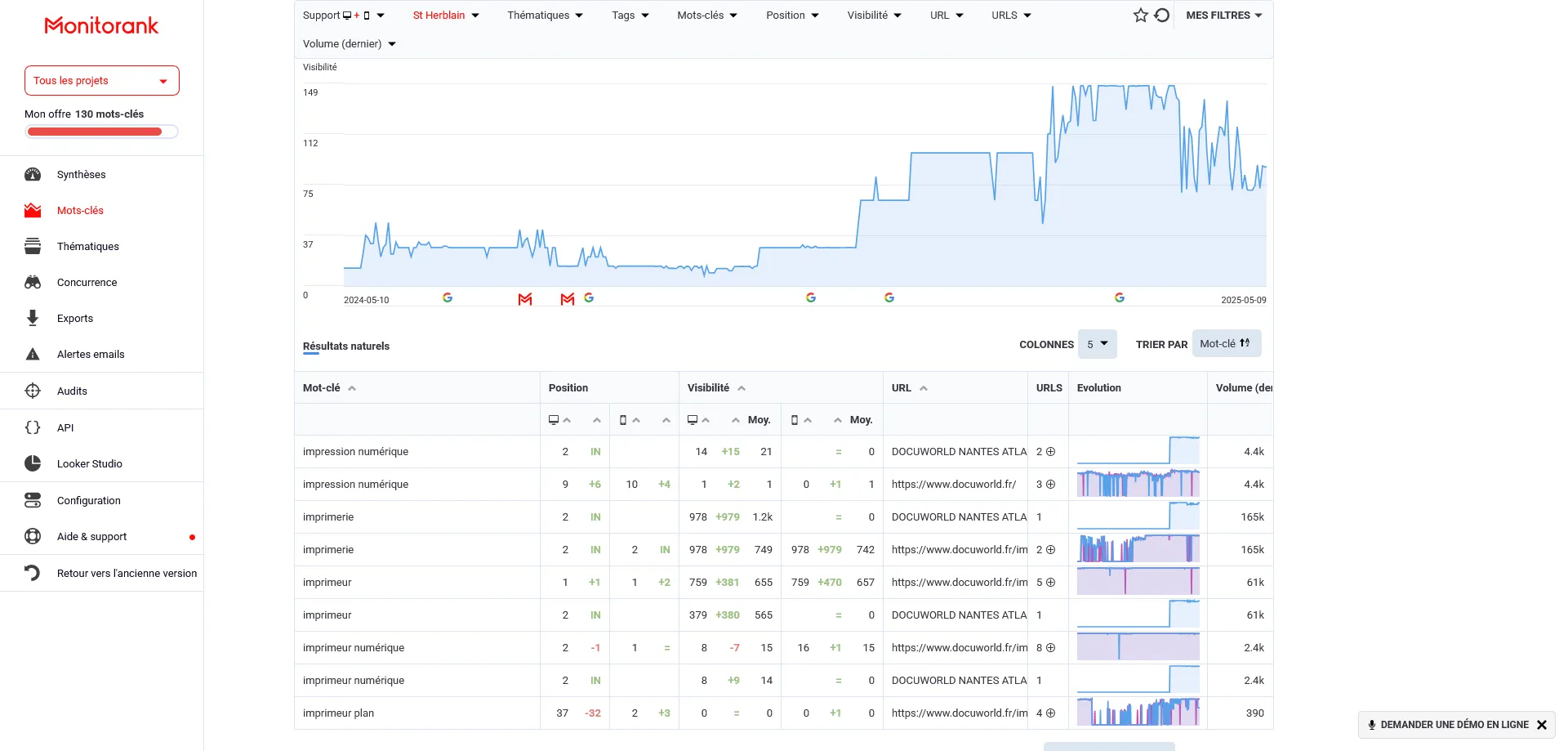Open the Thématiques filter dropdown
The image size is (1568, 751).
(x=545, y=15)
